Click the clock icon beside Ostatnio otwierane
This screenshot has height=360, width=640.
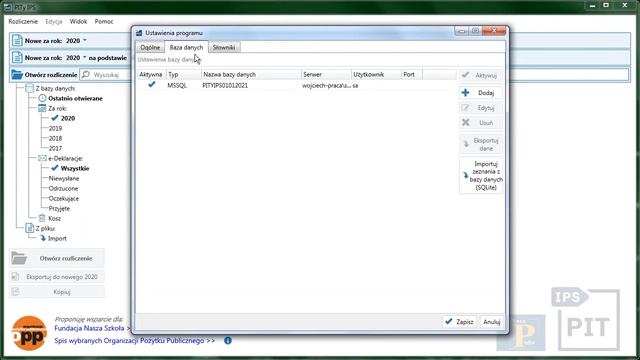click(42, 98)
